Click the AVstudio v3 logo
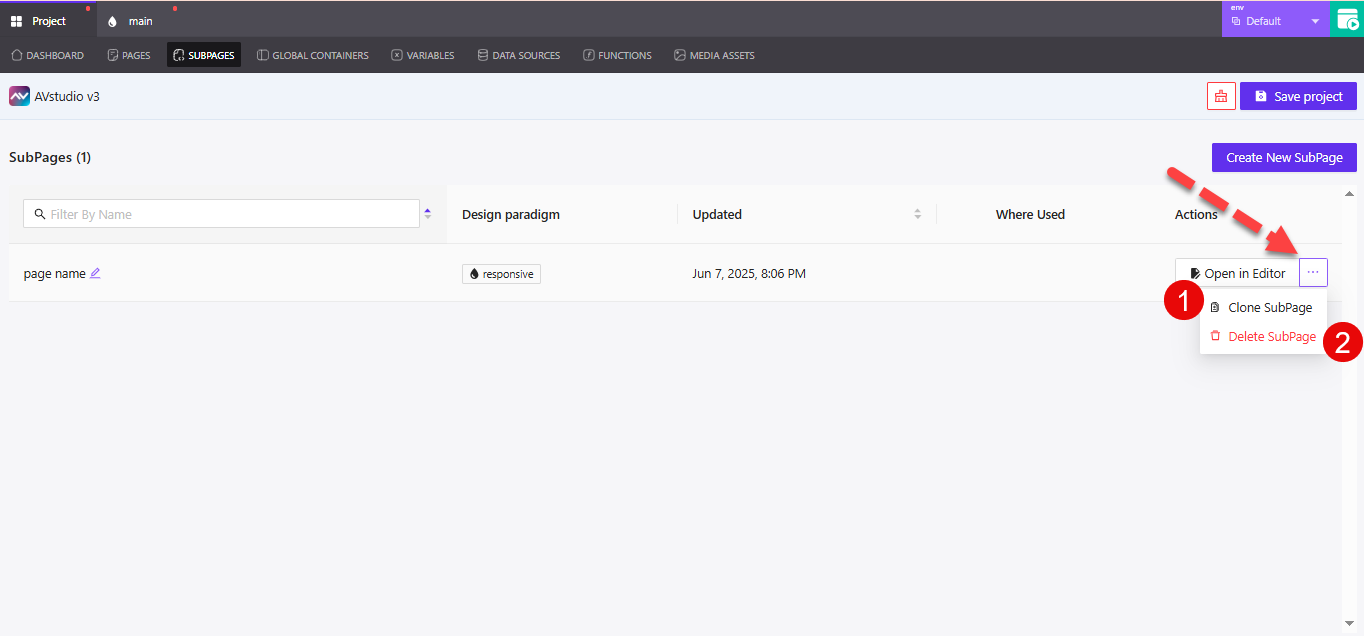 (19, 95)
